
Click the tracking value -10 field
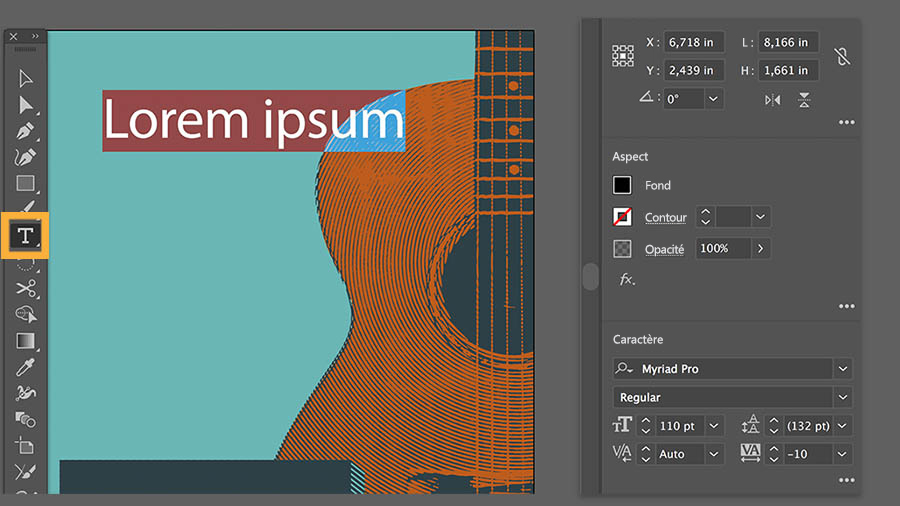coord(808,454)
